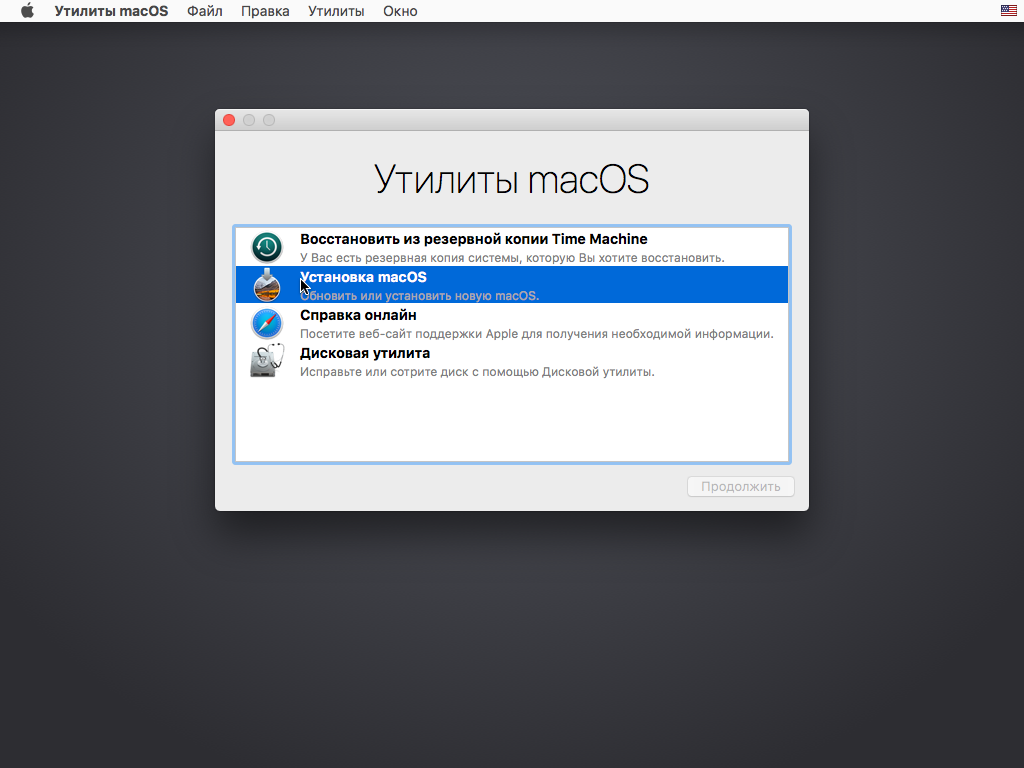The image size is (1024, 768).
Task: Click the Time Machine restore icon
Action: [x=267, y=247]
